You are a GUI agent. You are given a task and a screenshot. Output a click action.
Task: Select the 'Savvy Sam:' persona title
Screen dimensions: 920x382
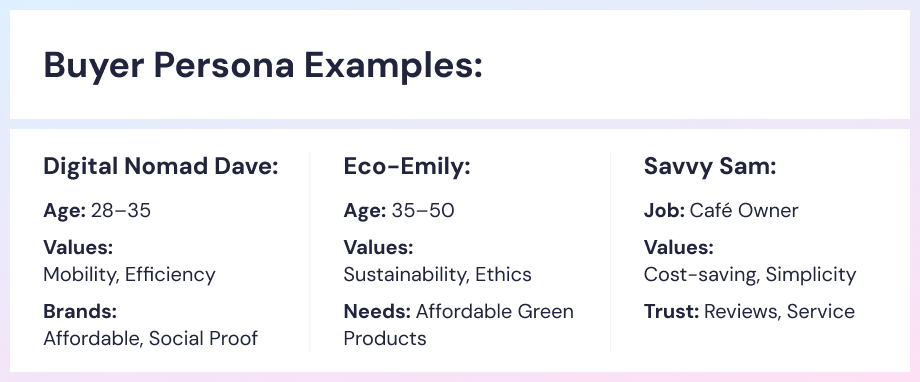pos(710,166)
